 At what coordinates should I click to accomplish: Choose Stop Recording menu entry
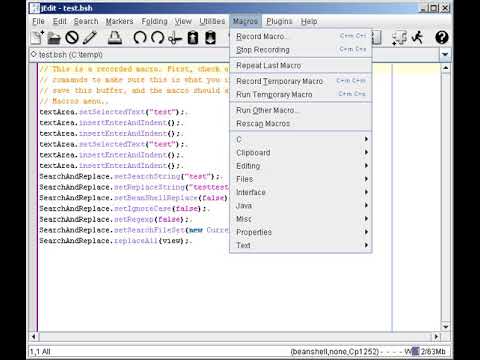click(x=301, y=50)
